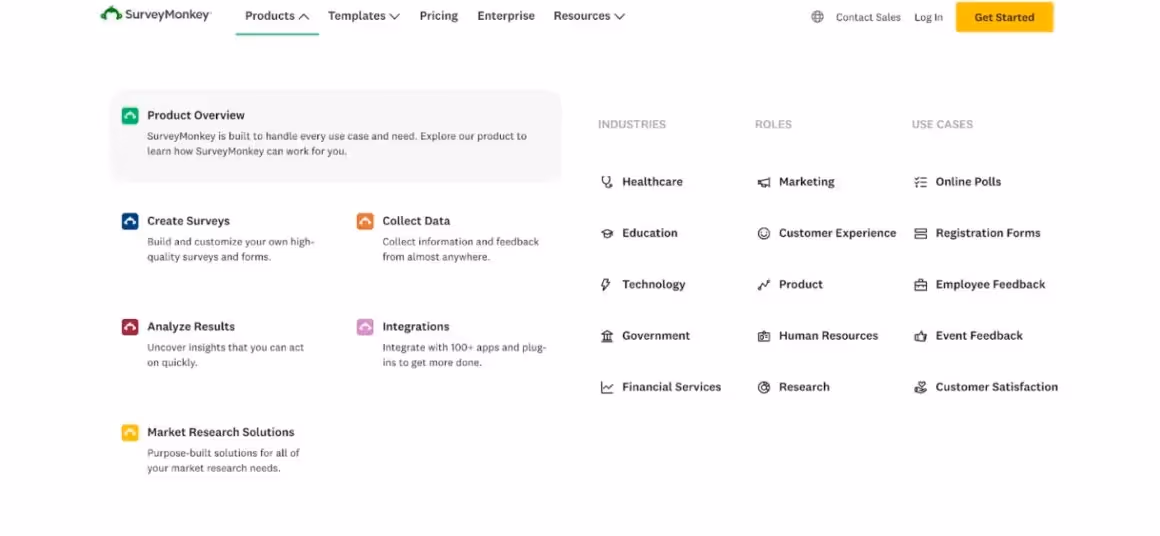Click the orange Collect Data icon
1160x536 pixels.
coord(365,221)
